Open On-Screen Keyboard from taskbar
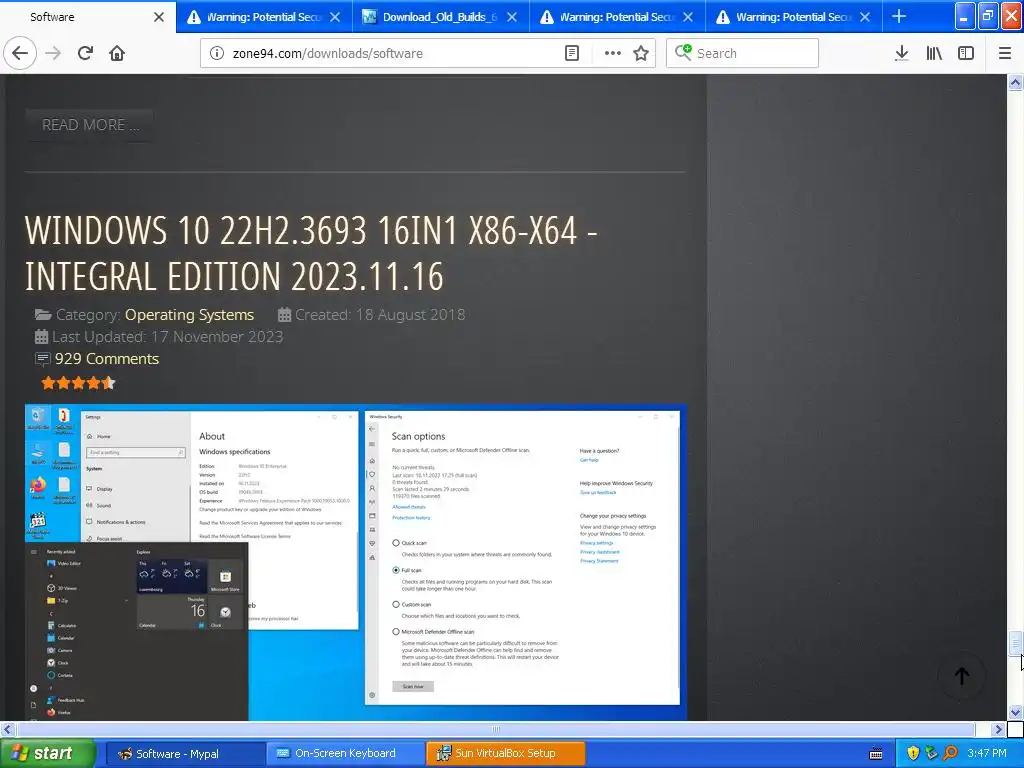The image size is (1024, 768). [345, 754]
